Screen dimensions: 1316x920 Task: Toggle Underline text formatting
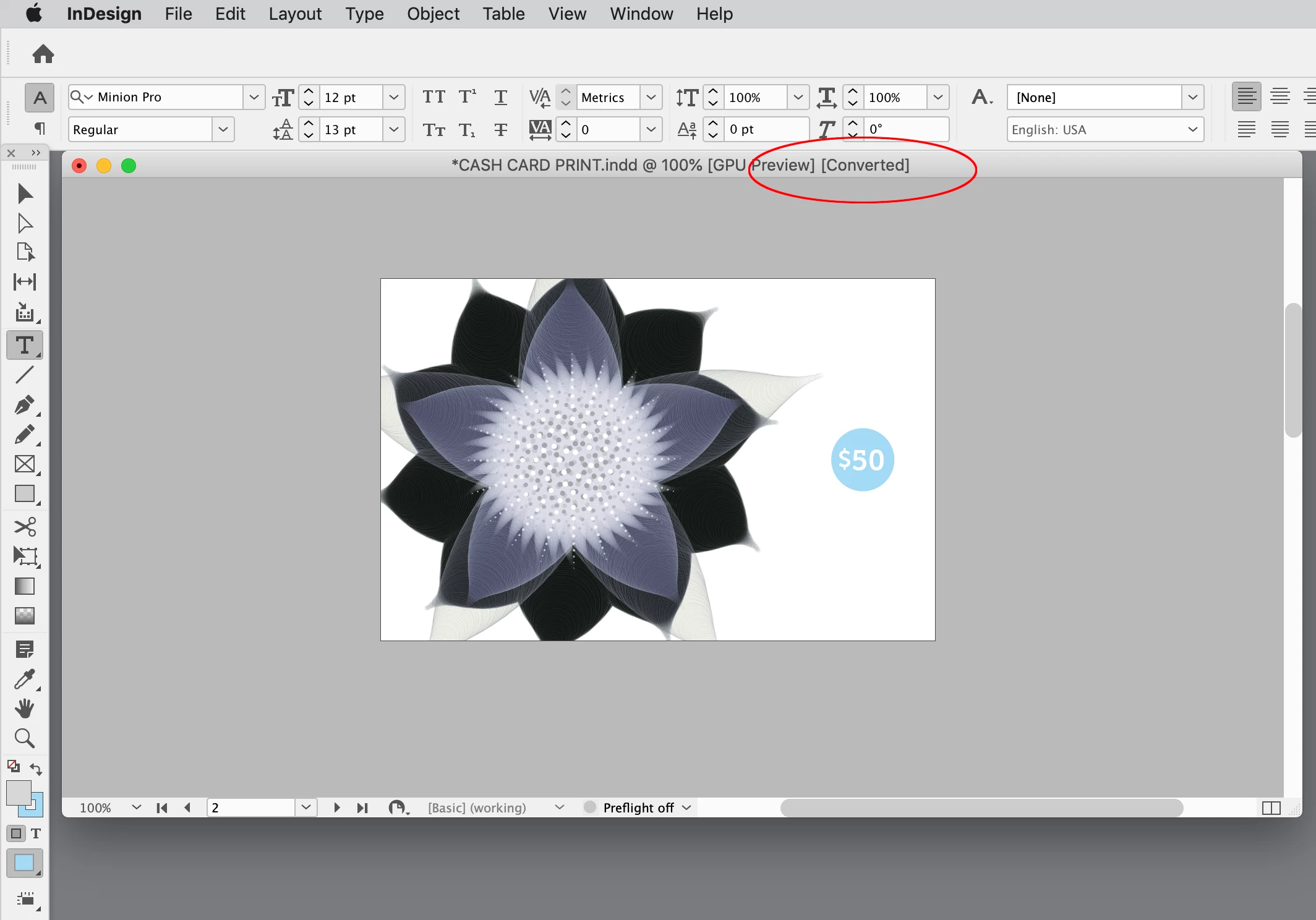pos(500,97)
